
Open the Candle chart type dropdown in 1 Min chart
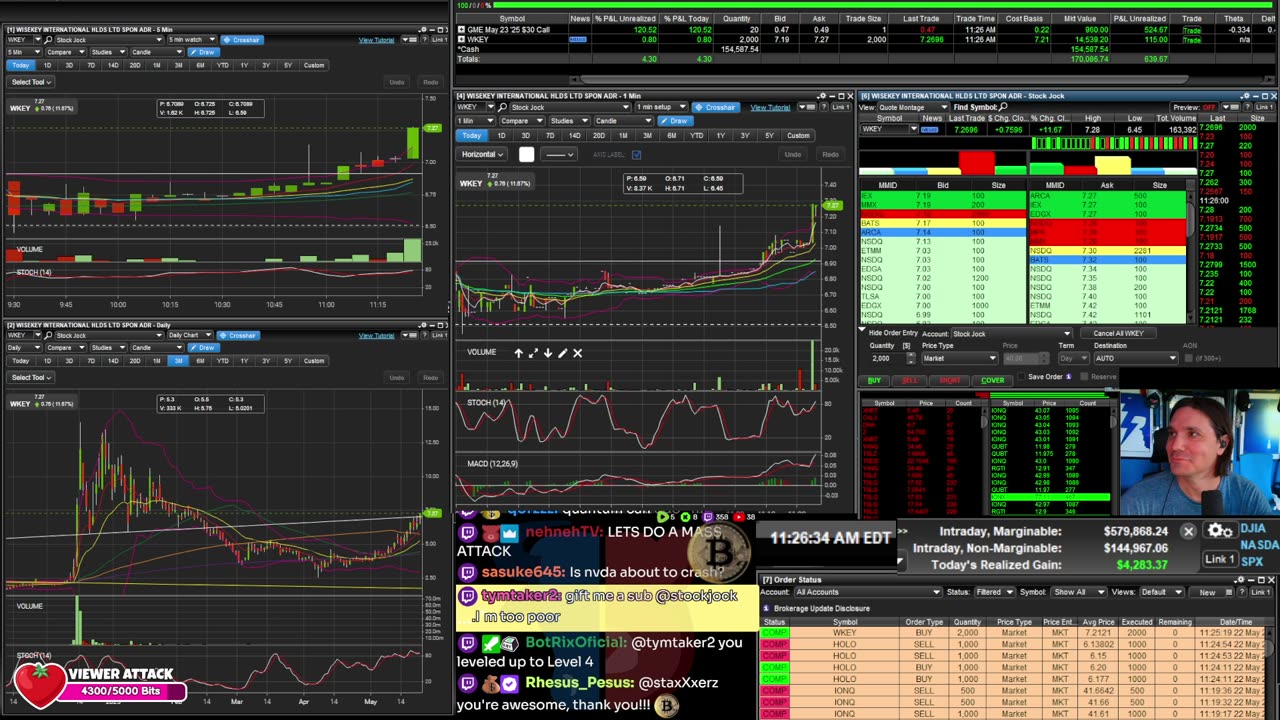[x=626, y=121]
